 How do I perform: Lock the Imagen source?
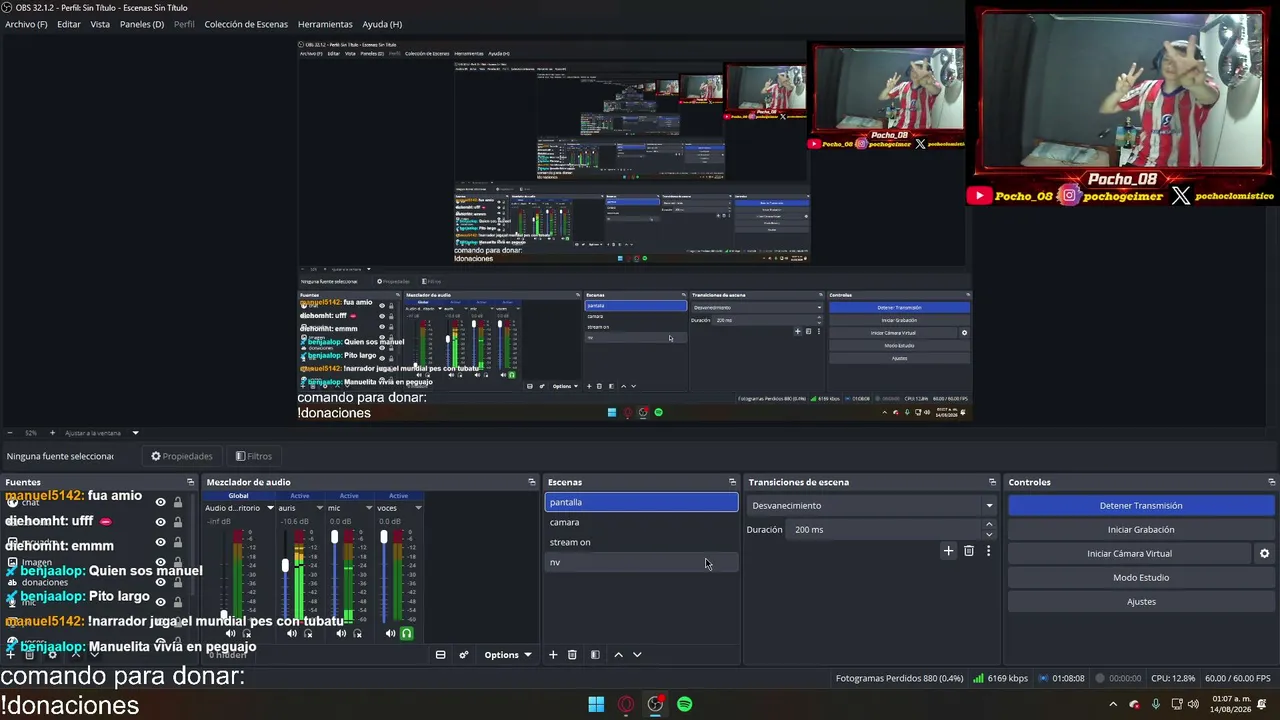tap(178, 562)
